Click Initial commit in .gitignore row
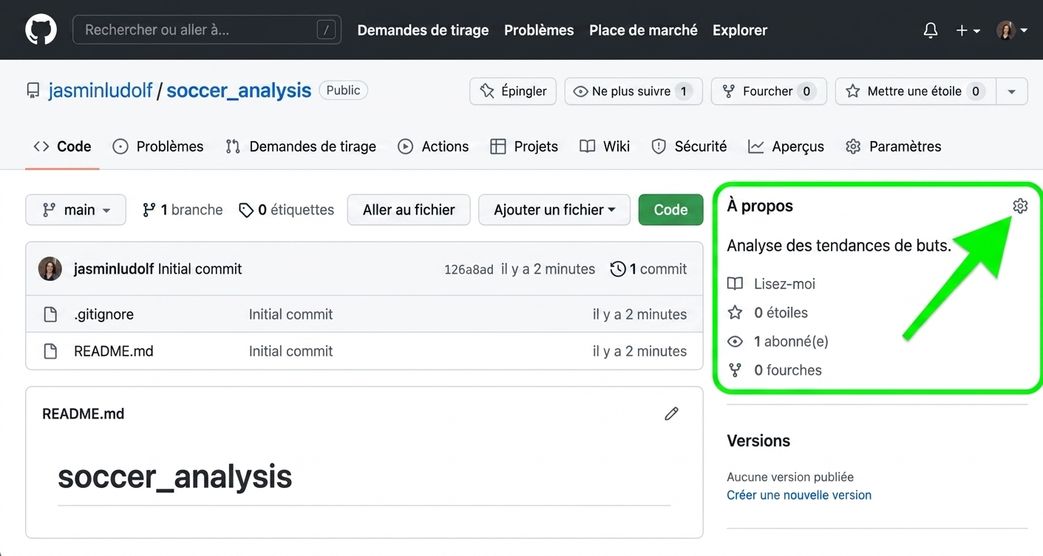Viewport: 1043px width, 556px height. pyautogui.click(x=291, y=314)
